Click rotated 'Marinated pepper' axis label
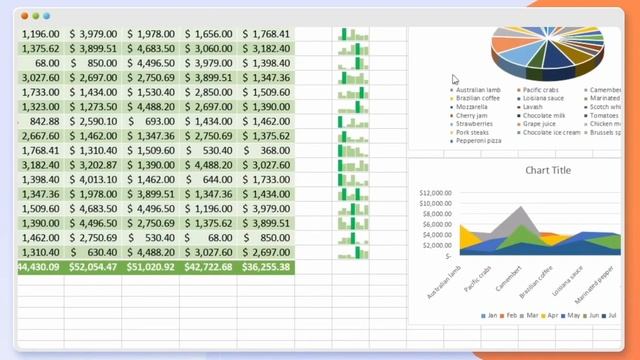This screenshot has width=640, height=360. [x=594, y=284]
